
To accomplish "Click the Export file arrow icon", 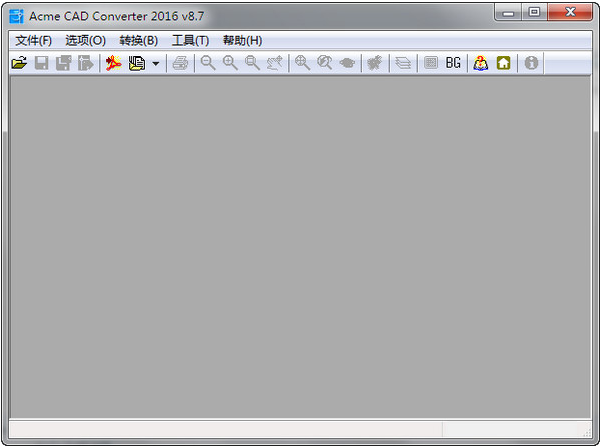I will point(86,63).
